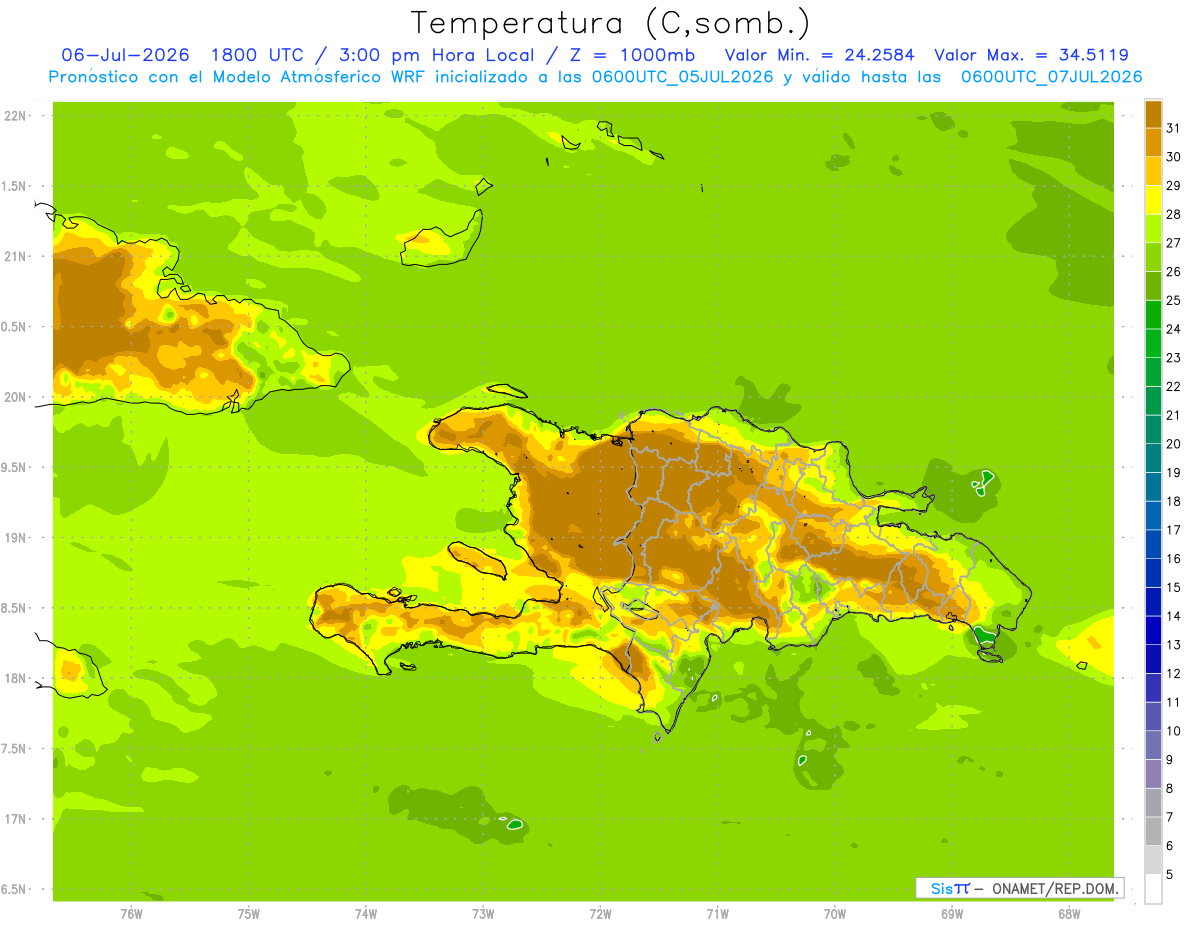Screen dimensions: 1200x927
Task: Click the '75W' longitude label
Action: (x=249, y=914)
